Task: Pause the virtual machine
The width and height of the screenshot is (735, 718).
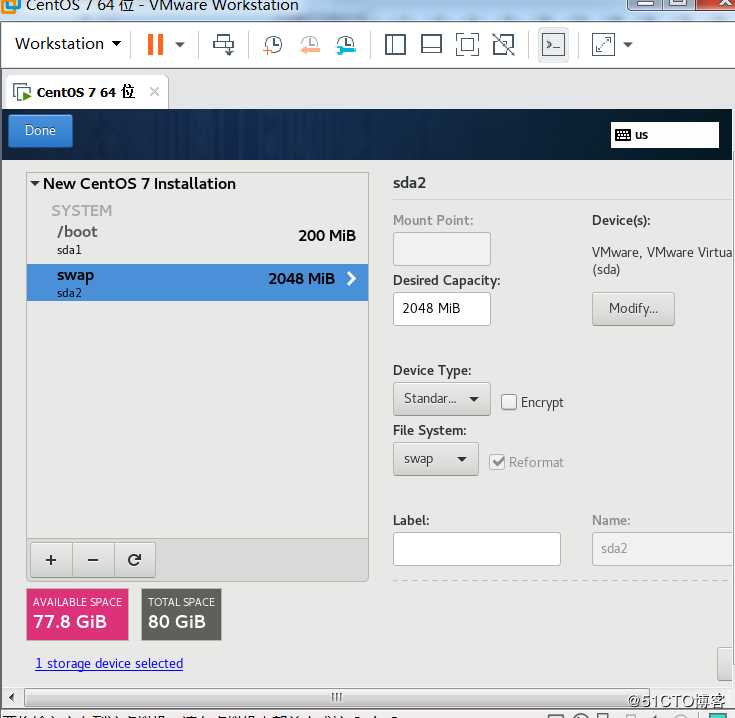Action: click(x=155, y=45)
